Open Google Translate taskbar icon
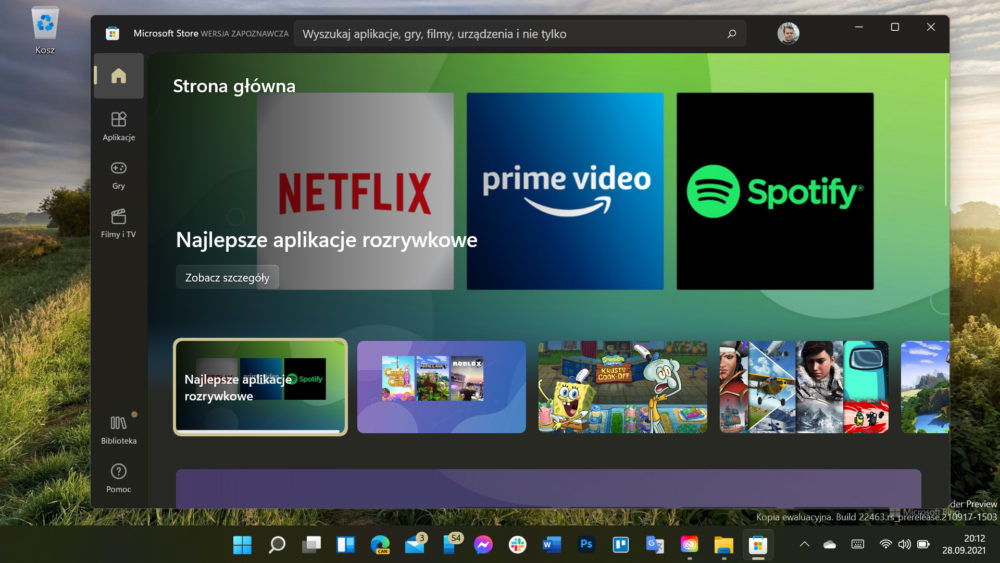Image resolution: width=1000 pixels, height=563 pixels. [655, 545]
